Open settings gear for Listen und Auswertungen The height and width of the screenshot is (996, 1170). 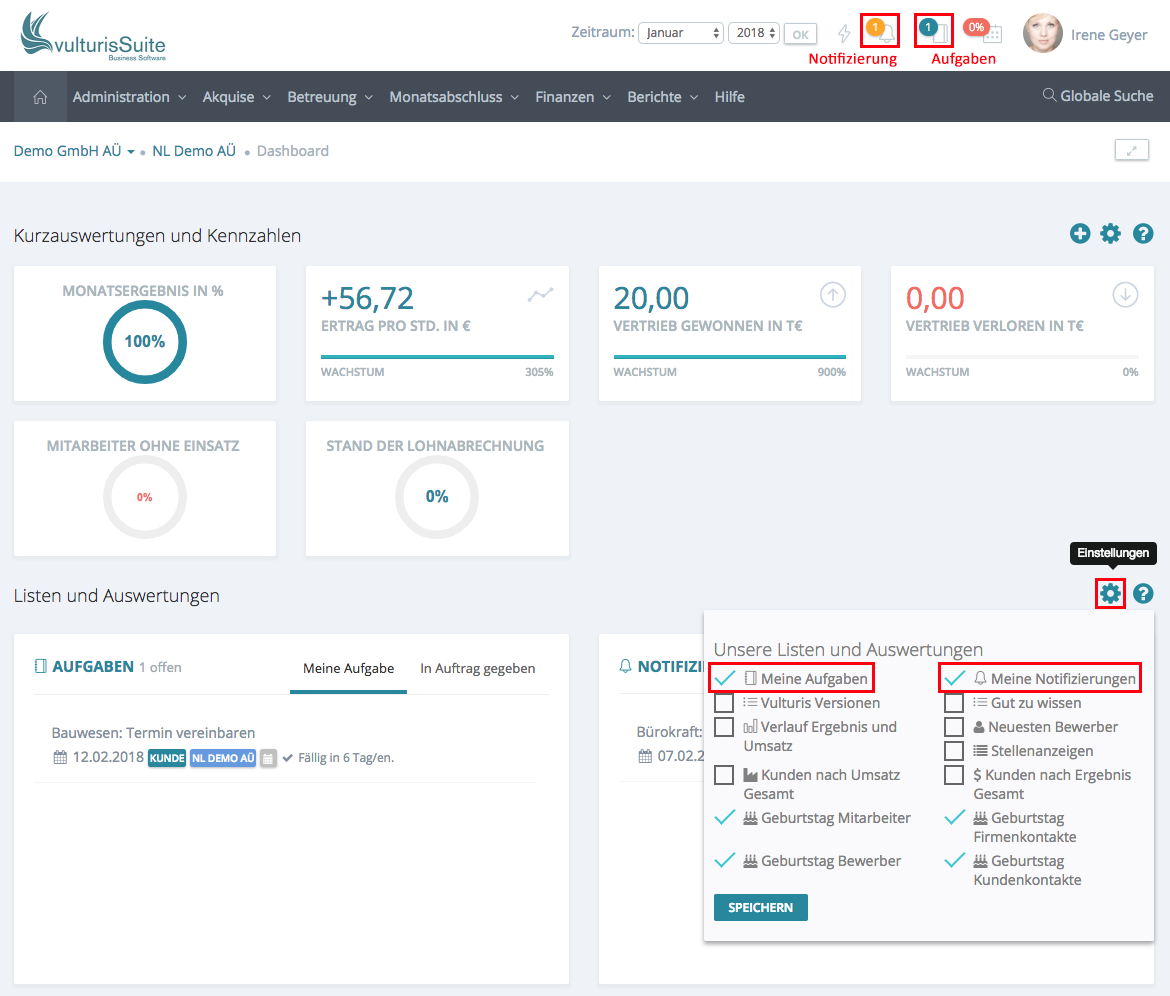coord(1110,594)
